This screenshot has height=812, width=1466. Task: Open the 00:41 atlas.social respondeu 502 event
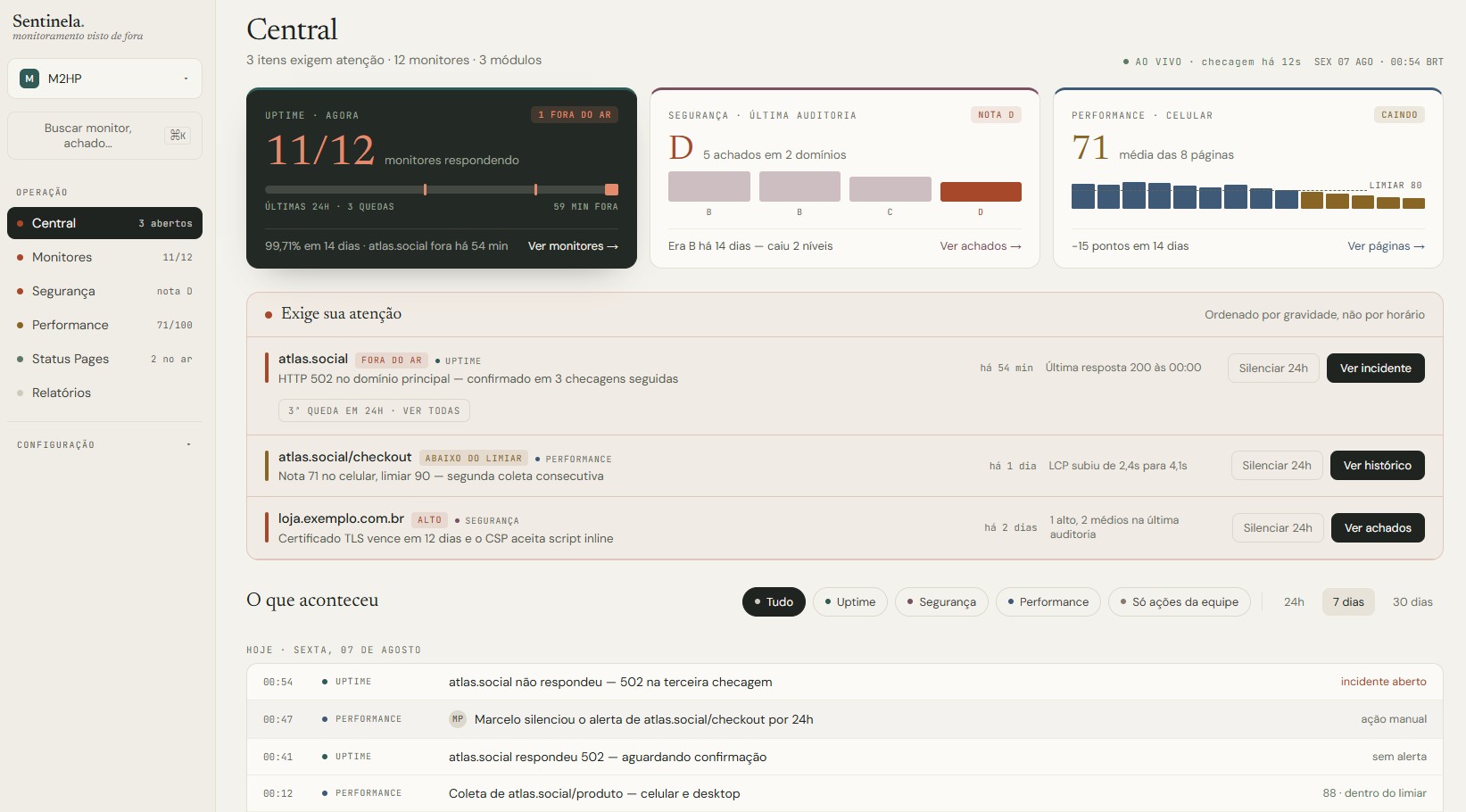pos(844,757)
